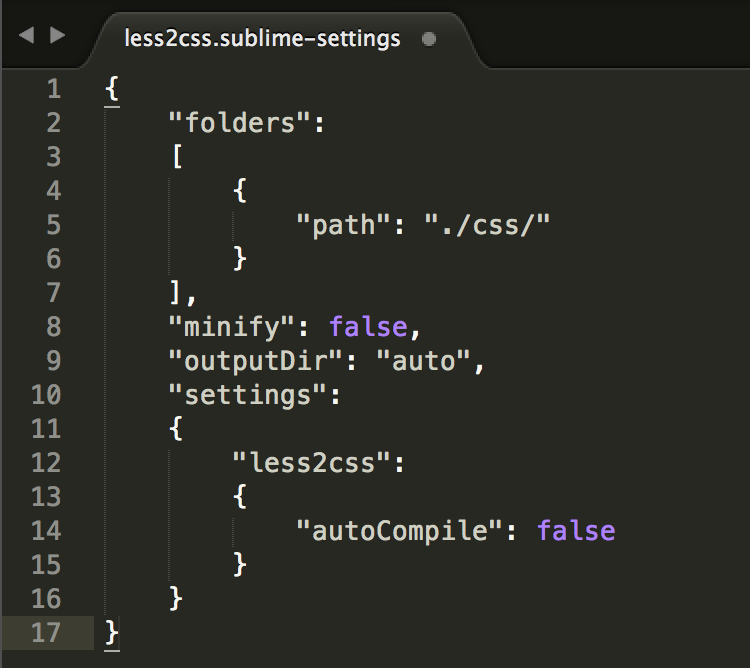Screen dimensions: 750x668
Task: Click line number 12 in the gutter
Action: [47, 463]
